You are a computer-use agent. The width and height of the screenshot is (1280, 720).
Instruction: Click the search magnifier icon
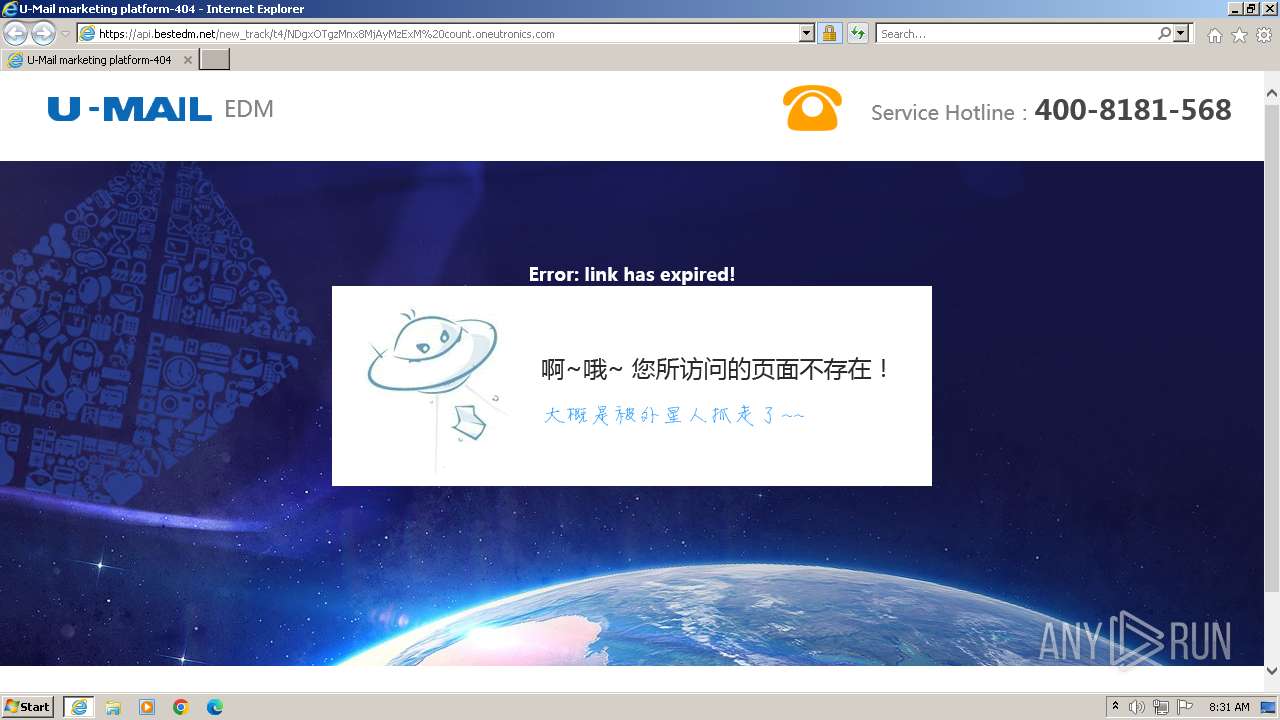tap(1164, 33)
